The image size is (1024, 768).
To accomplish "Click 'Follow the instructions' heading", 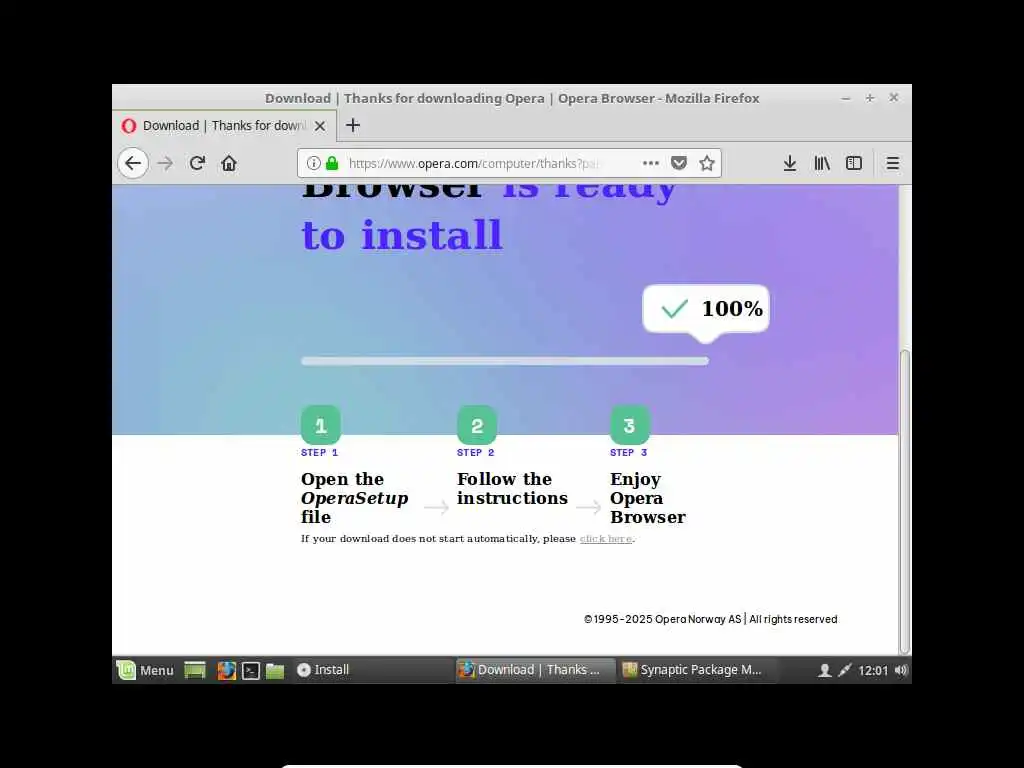I will coord(513,488).
